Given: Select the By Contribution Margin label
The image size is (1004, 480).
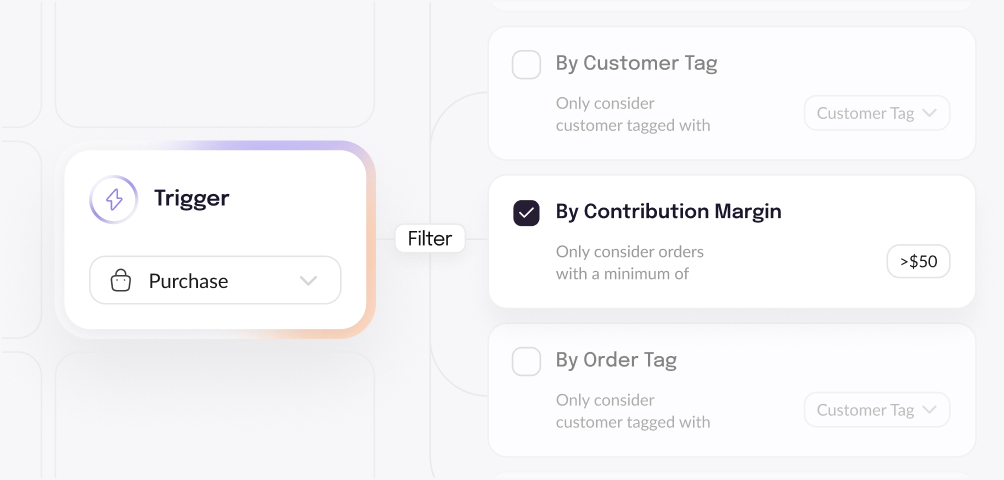Looking at the screenshot, I should tap(668, 212).
